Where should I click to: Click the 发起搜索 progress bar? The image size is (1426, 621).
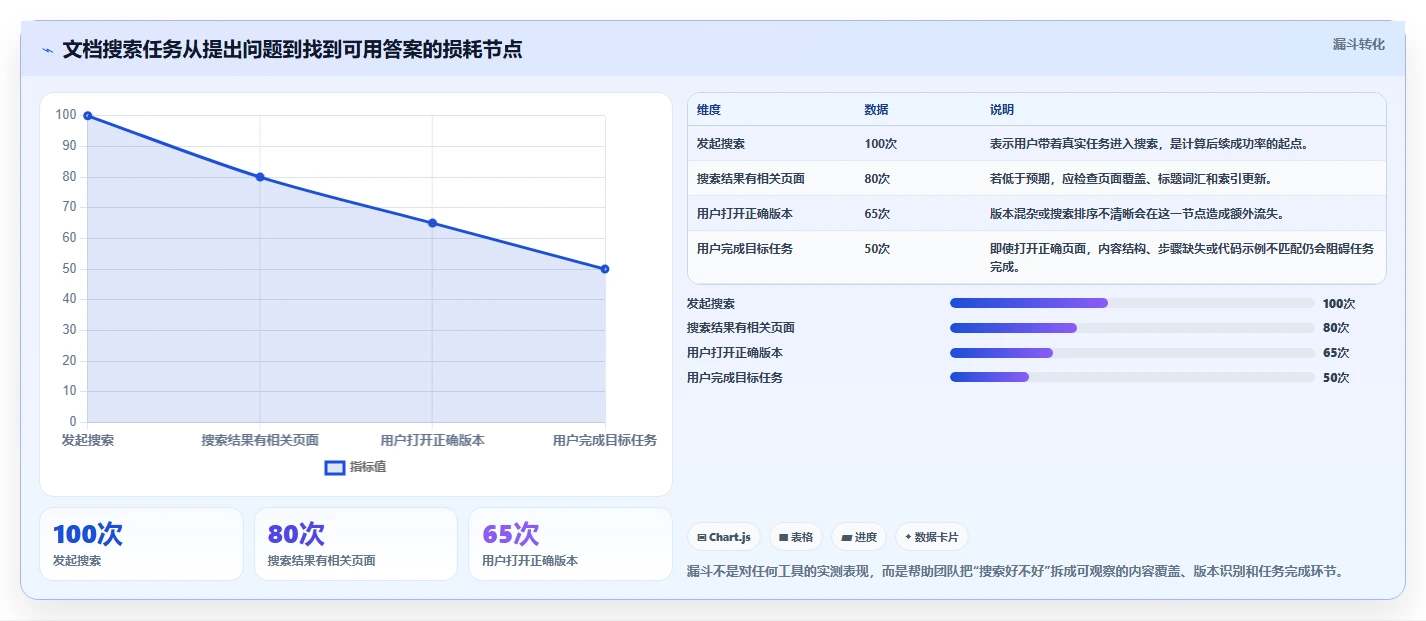point(1132,303)
